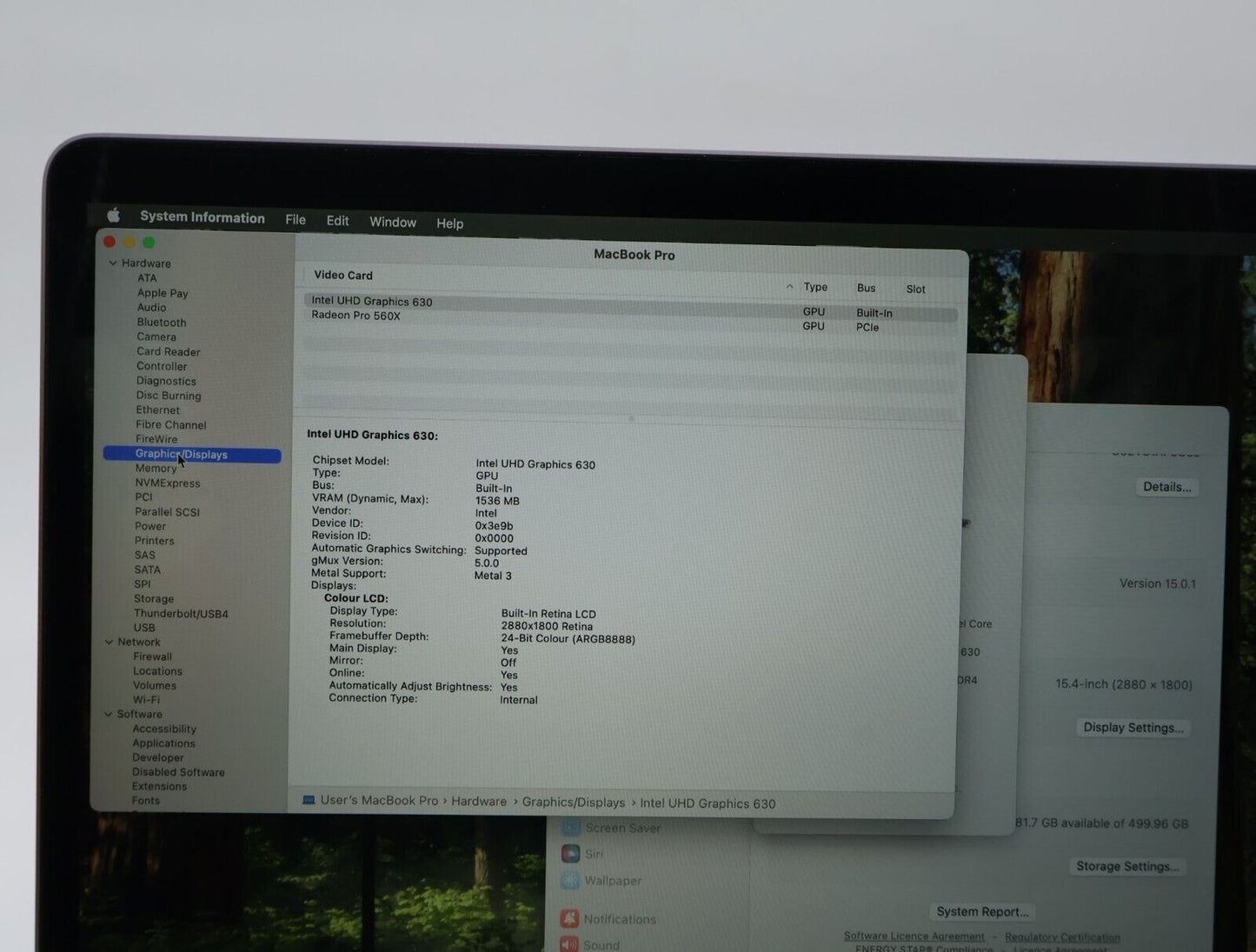Open the System Information app menu

click(x=203, y=217)
